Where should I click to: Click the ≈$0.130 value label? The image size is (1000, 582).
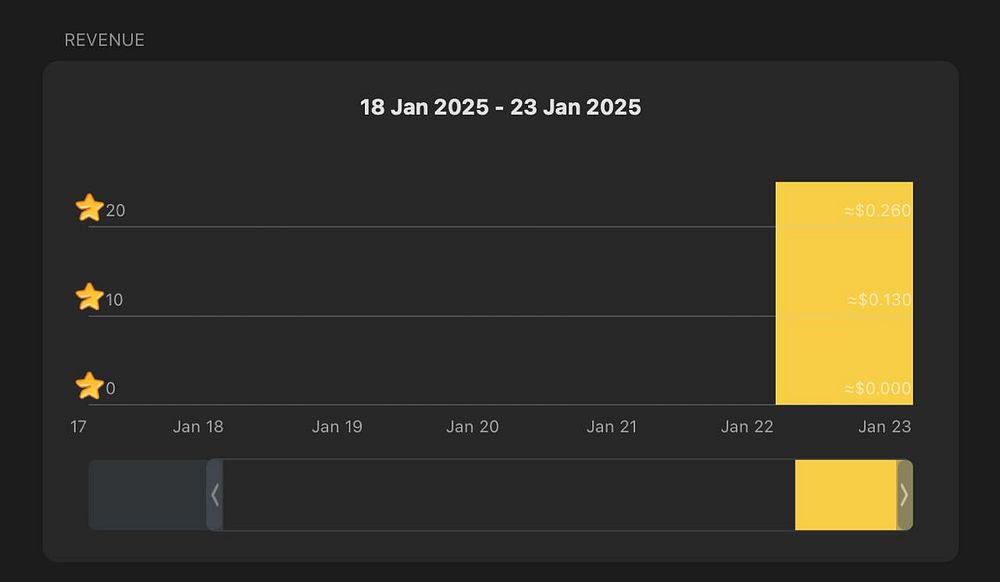tap(879, 300)
